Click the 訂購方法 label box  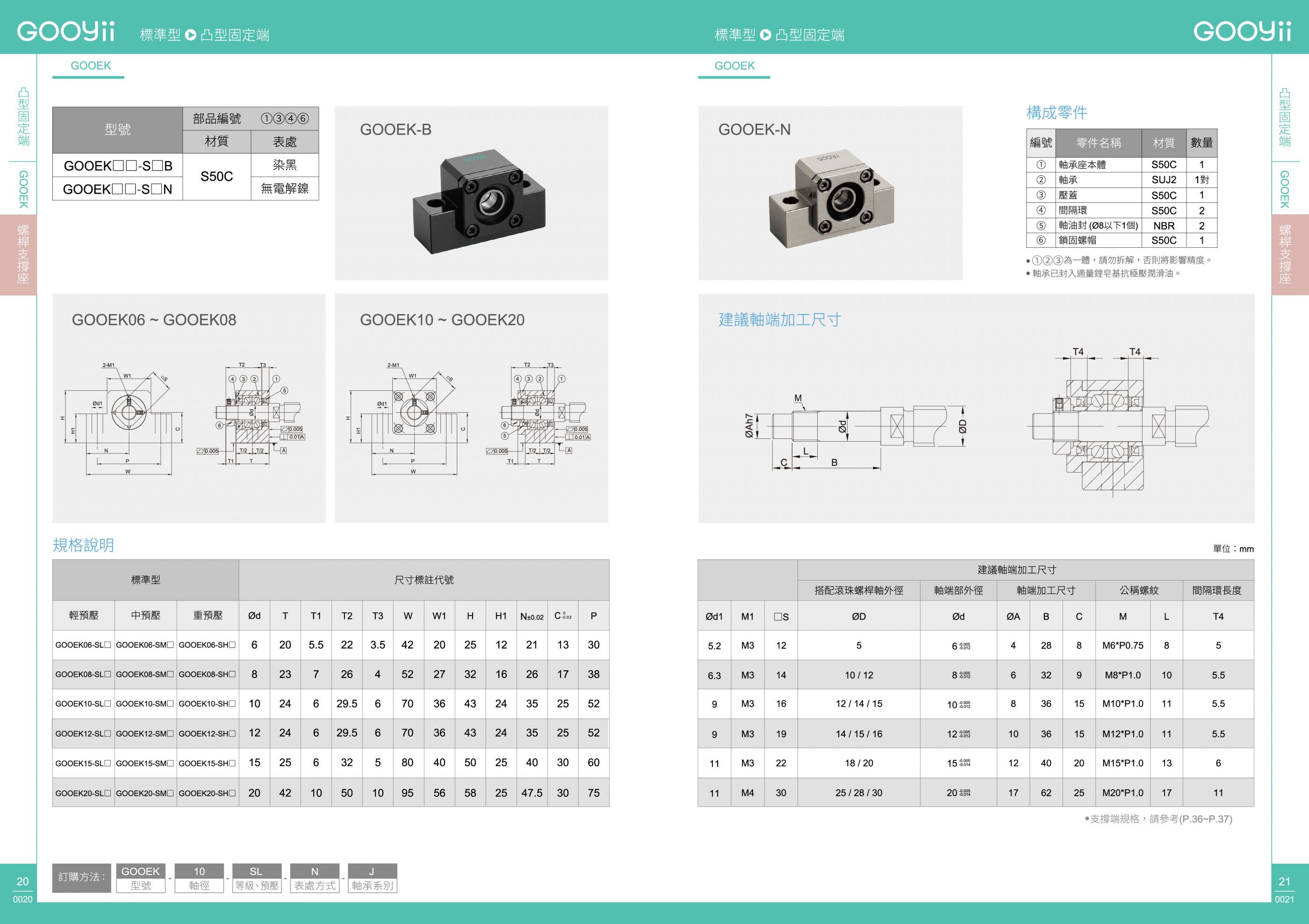tap(81, 878)
